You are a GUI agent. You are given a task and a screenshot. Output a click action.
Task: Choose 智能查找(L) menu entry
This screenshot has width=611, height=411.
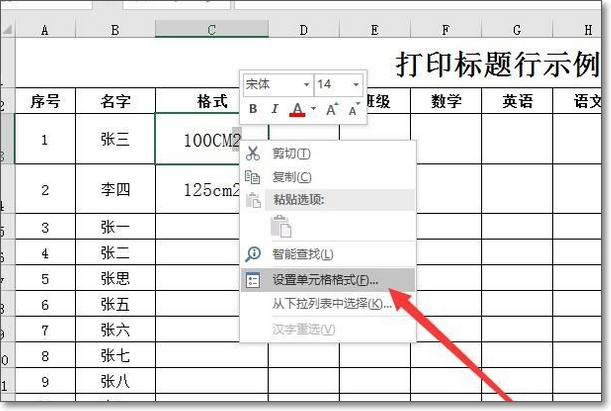click(x=303, y=254)
